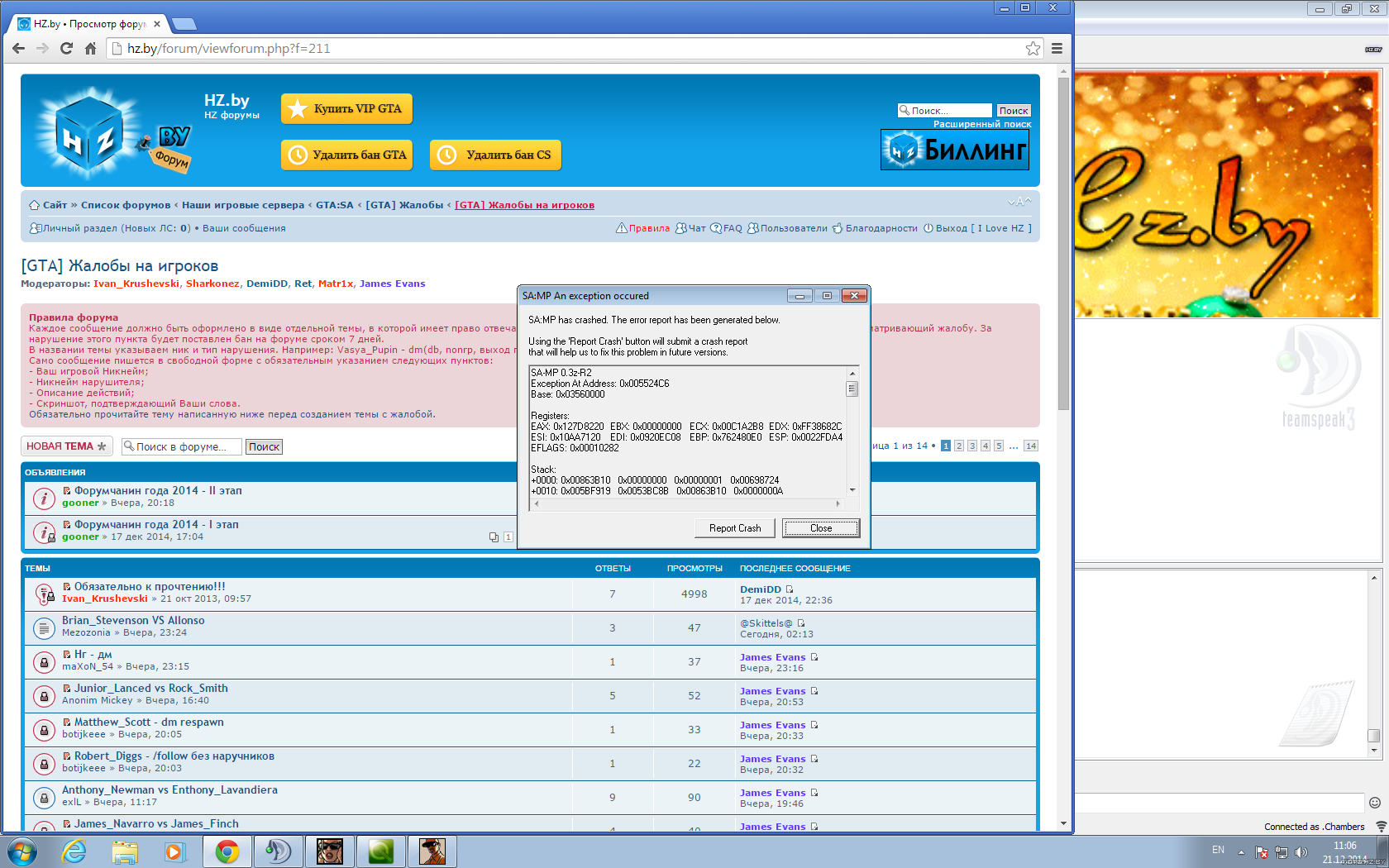
Task: Close the HZ.by browser tab
Action: tap(157, 24)
